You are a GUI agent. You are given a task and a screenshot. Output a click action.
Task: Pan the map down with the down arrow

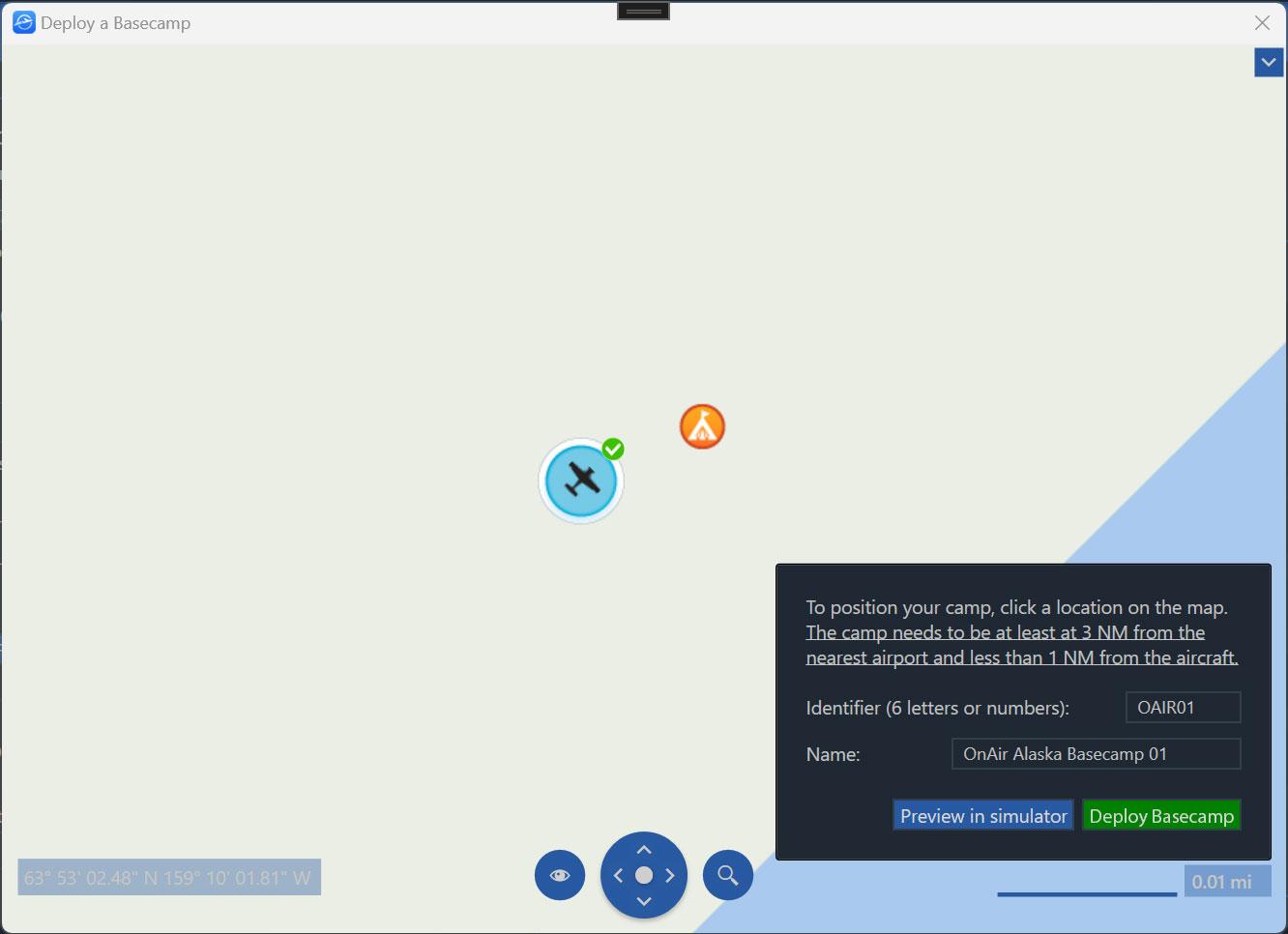644,901
